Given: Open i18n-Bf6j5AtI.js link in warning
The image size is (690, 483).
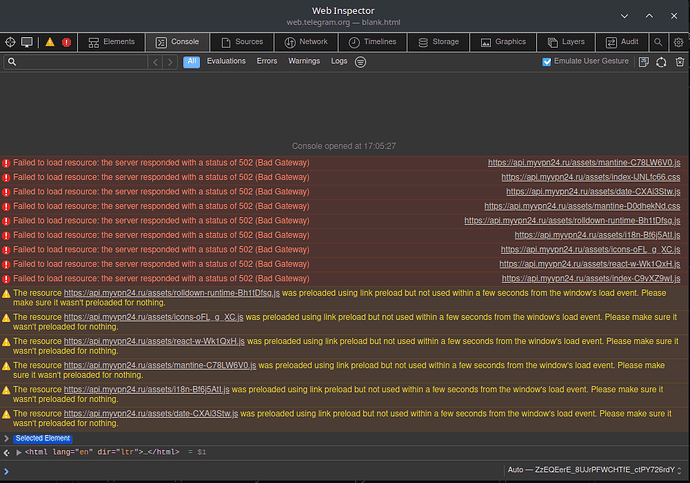Looking at the screenshot, I should 147,390.
